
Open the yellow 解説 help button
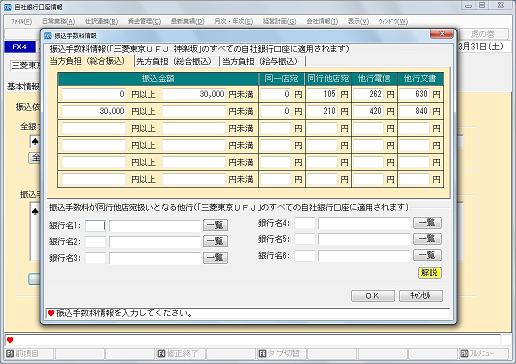429,273
